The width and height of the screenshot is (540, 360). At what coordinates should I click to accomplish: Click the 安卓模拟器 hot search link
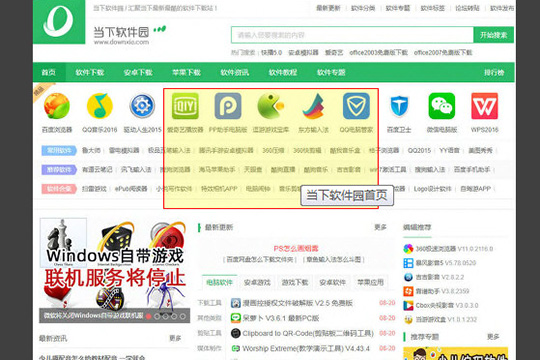tap(303, 53)
